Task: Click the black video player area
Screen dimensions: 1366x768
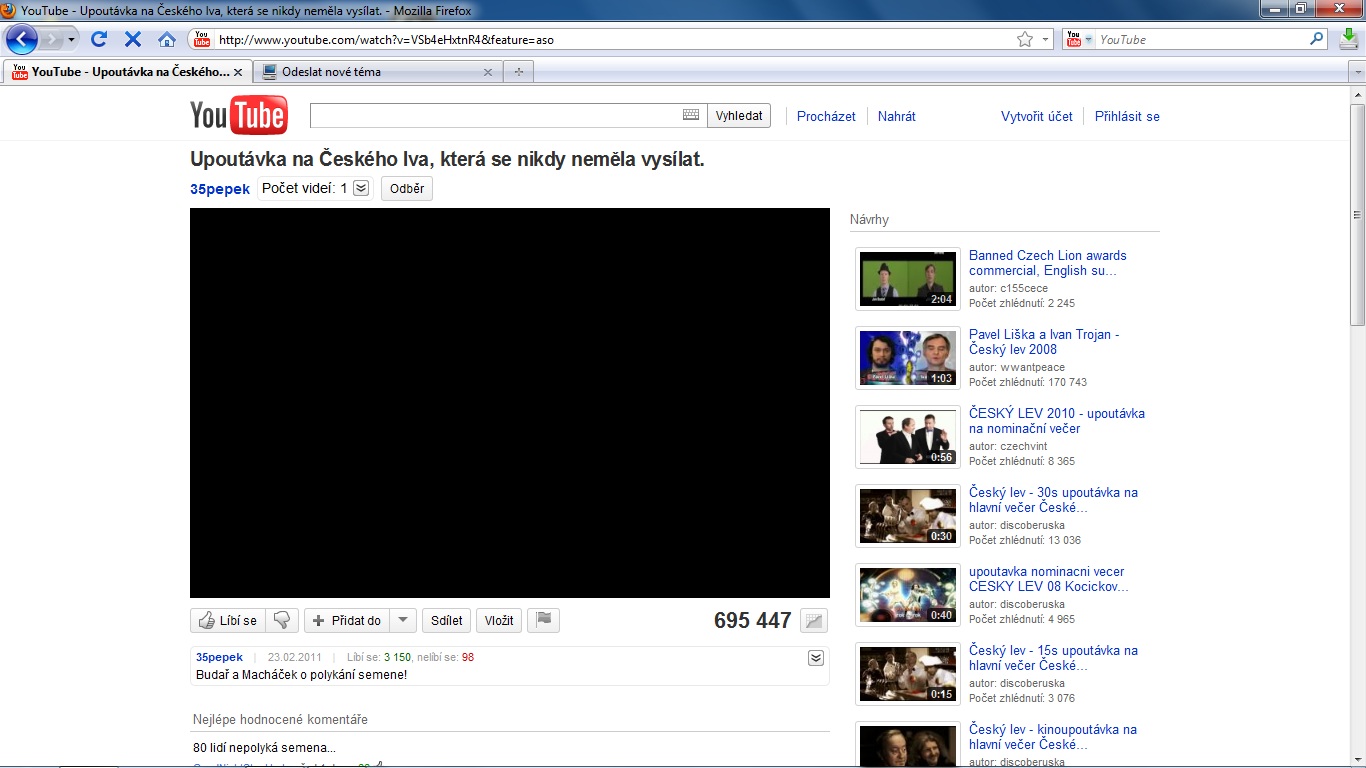Action: (x=510, y=403)
